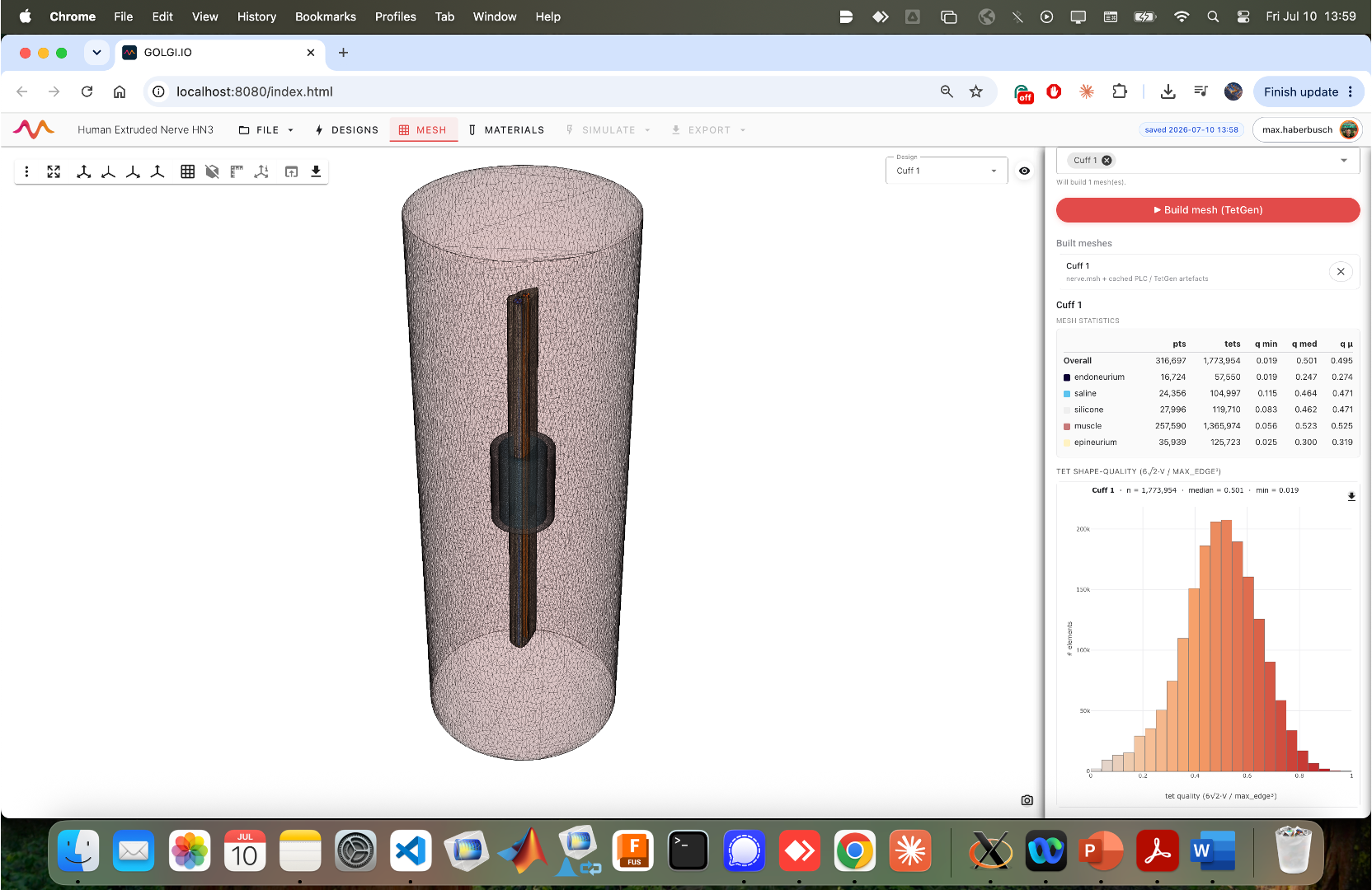Click the viewer toolbar download icon
The height and width of the screenshot is (890, 1372).
point(316,171)
